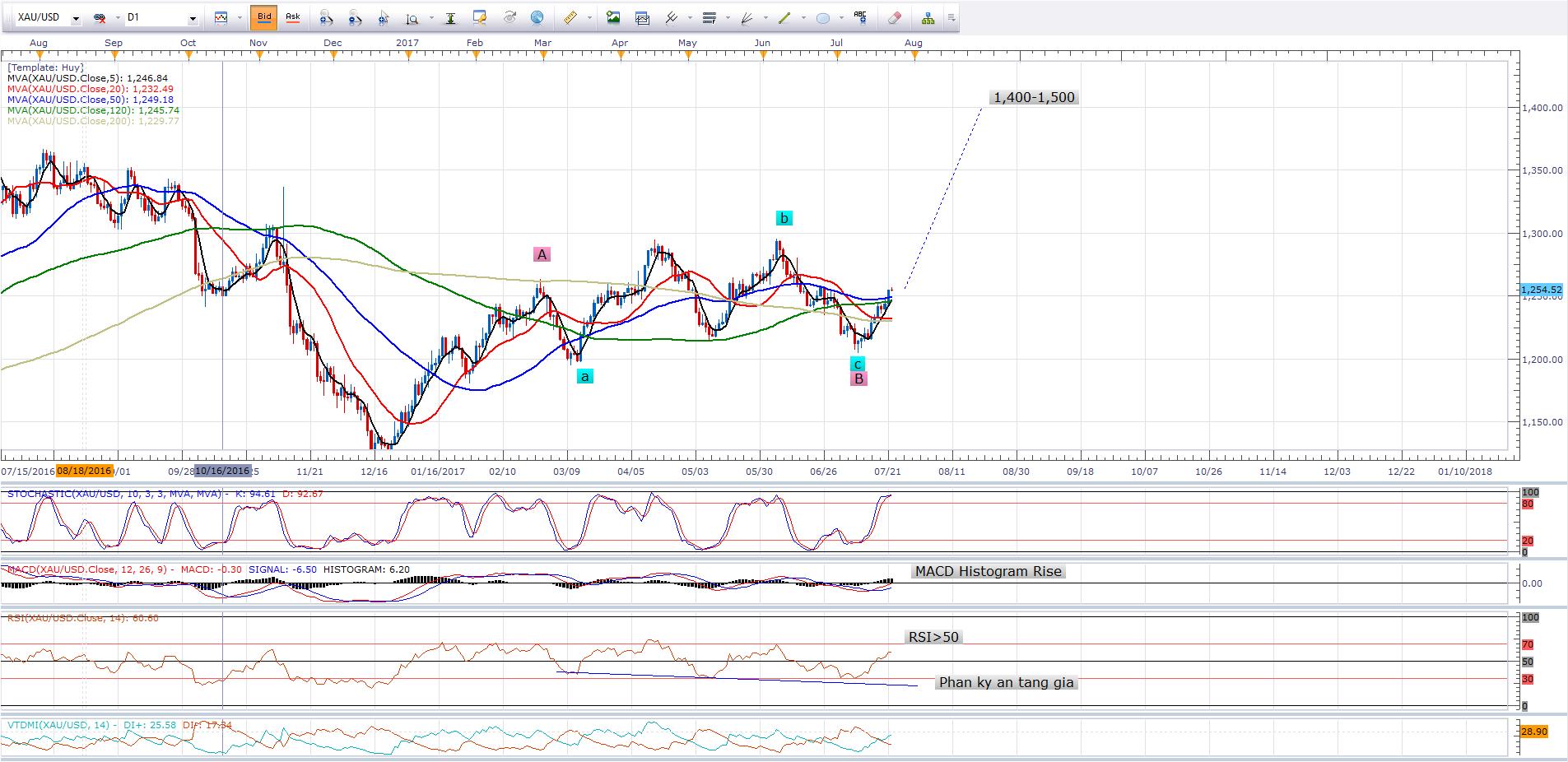Click the MACD Histogram Rise label
Screen dimensions: 1568x762
[988, 571]
